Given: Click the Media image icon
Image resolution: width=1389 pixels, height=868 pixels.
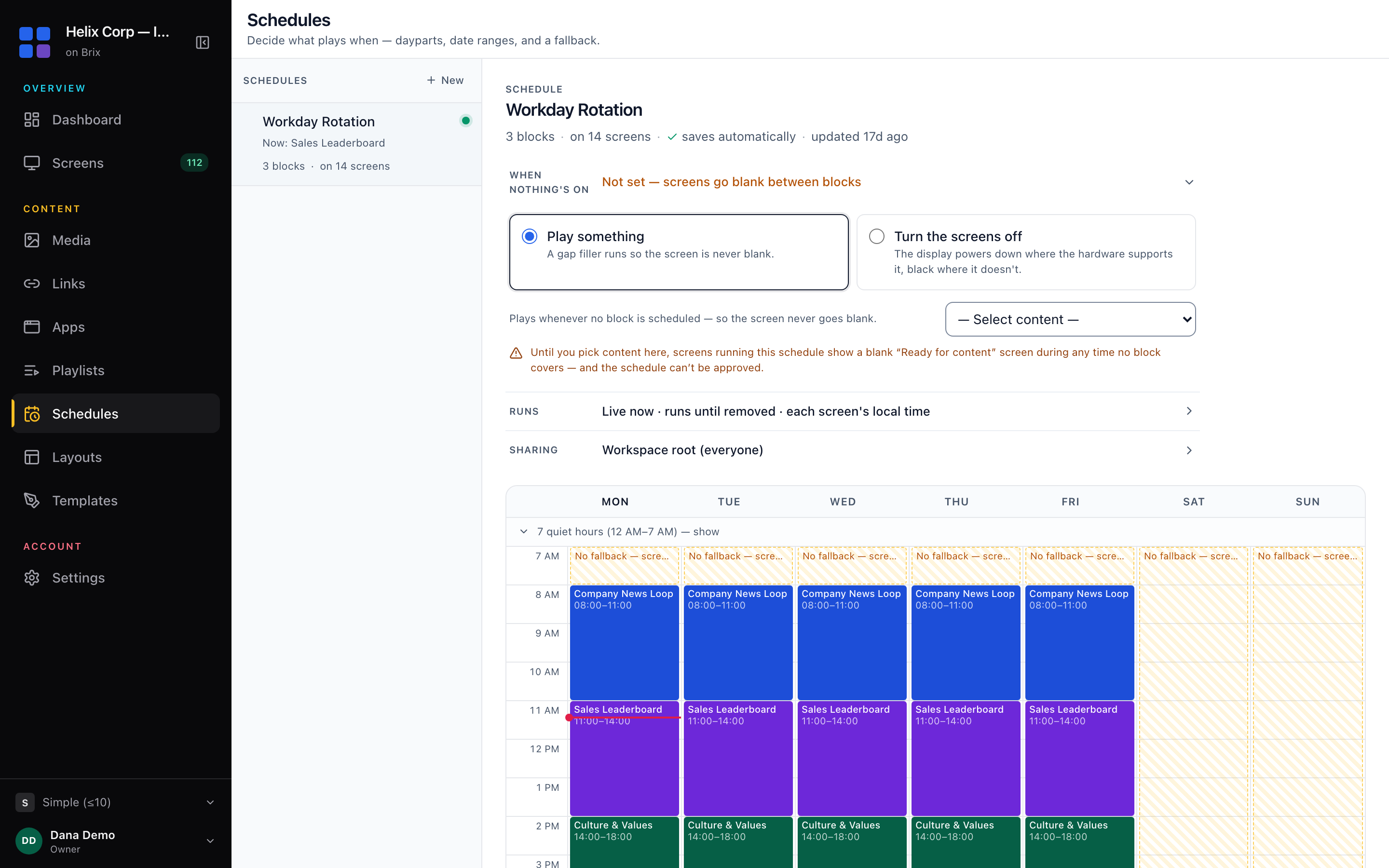Looking at the screenshot, I should (31, 240).
